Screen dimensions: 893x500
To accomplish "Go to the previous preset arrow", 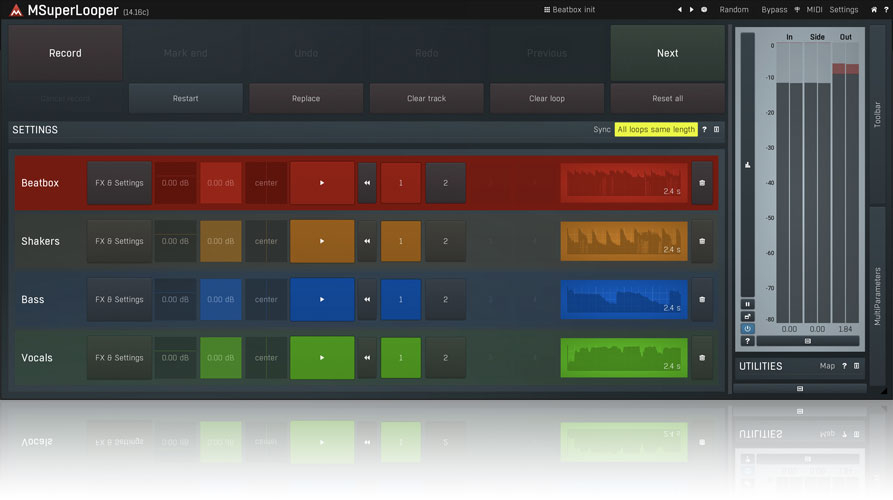I will (679, 9).
